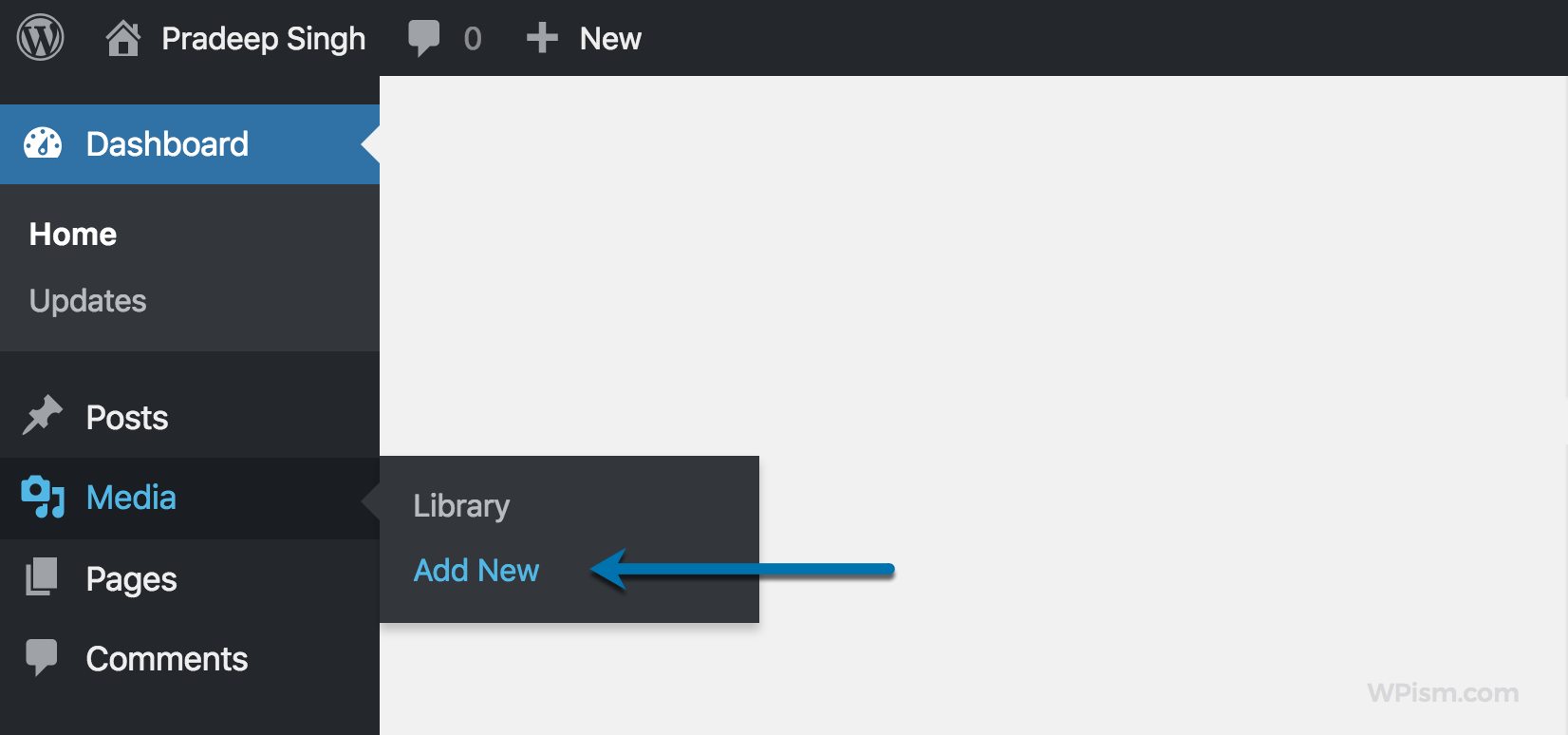
Task: Expand the Pages sidebar entry
Action: (130, 577)
